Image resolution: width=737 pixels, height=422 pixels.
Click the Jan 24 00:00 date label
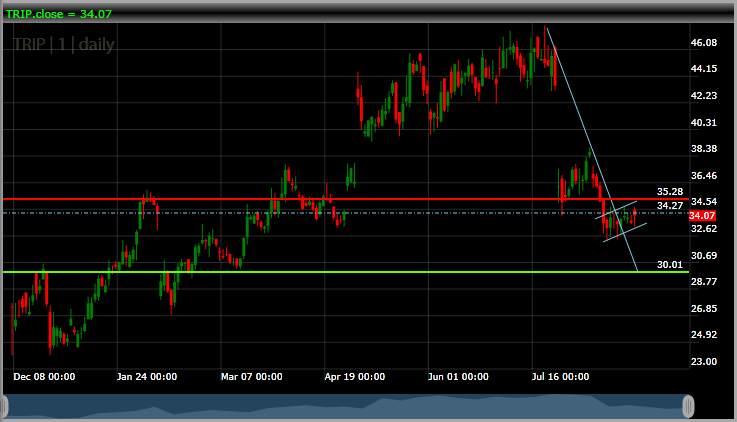point(146,377)
